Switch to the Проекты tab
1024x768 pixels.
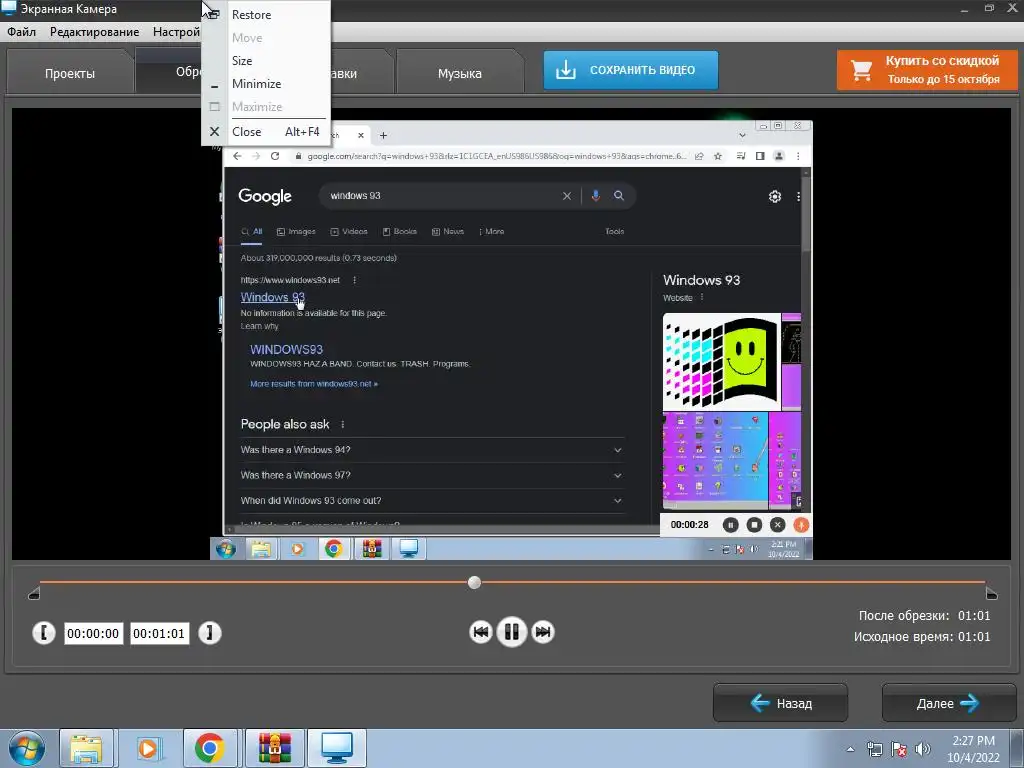tap(70, 73)
